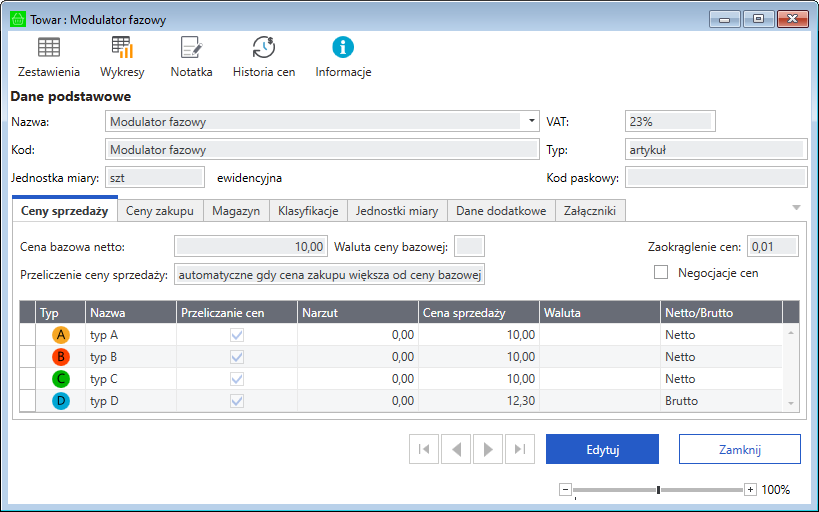Screen dimensions: 819x512
Task: Show the Informacje info panel
Action: 343,48
